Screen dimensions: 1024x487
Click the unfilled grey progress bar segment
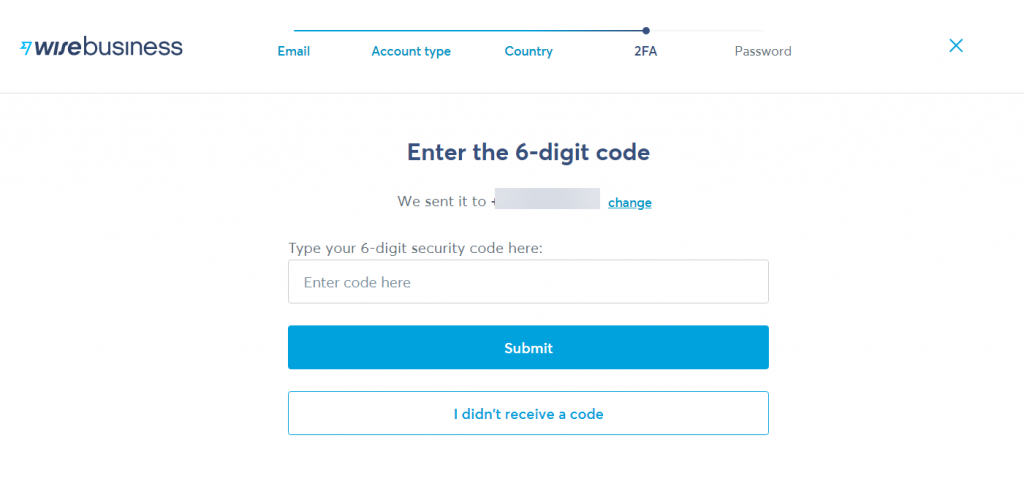coord(706,31)
